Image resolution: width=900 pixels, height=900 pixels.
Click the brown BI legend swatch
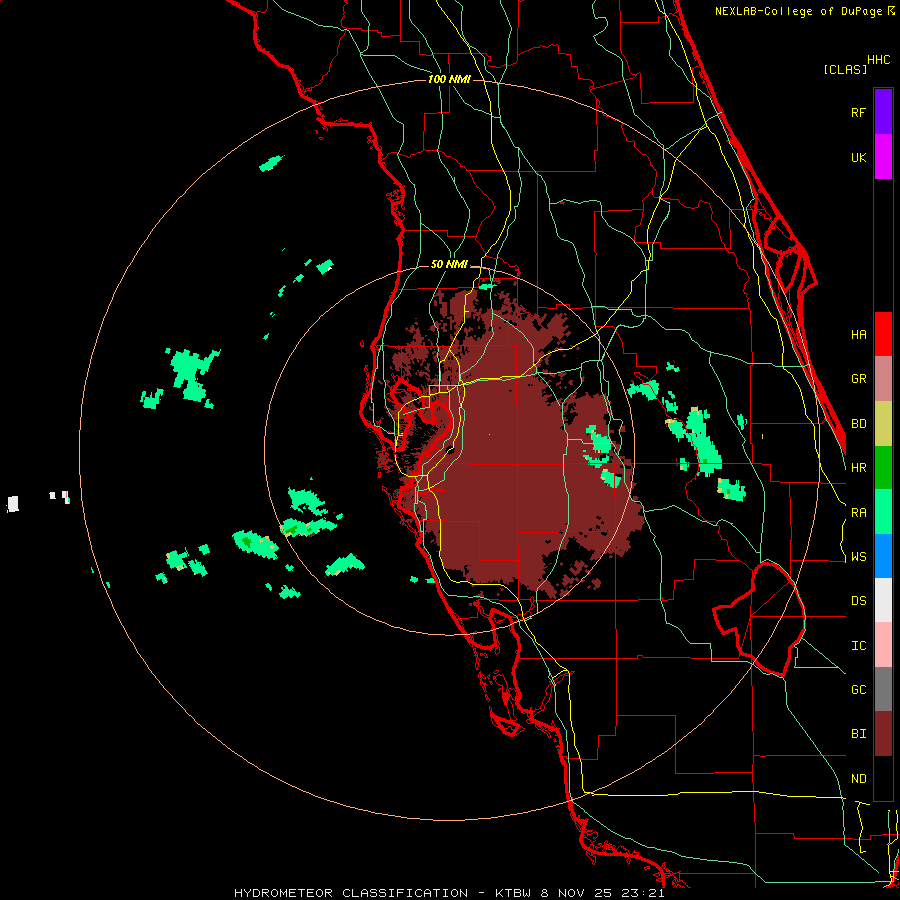pyautogui.click(x=883, y=734)
